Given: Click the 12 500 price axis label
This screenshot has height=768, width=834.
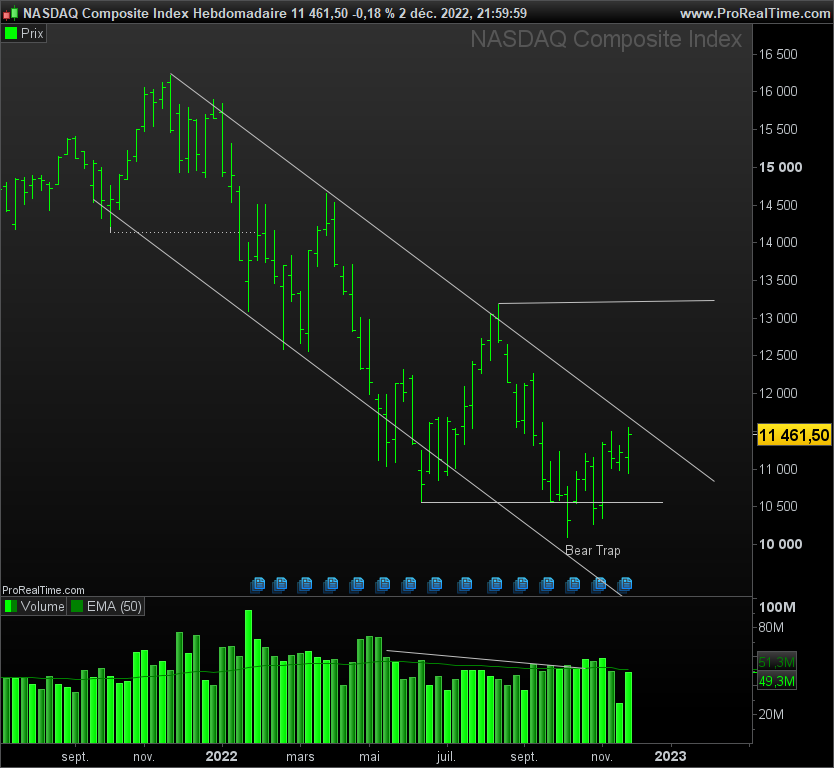Looking at the screenshot, I should (x=778, y=355).
